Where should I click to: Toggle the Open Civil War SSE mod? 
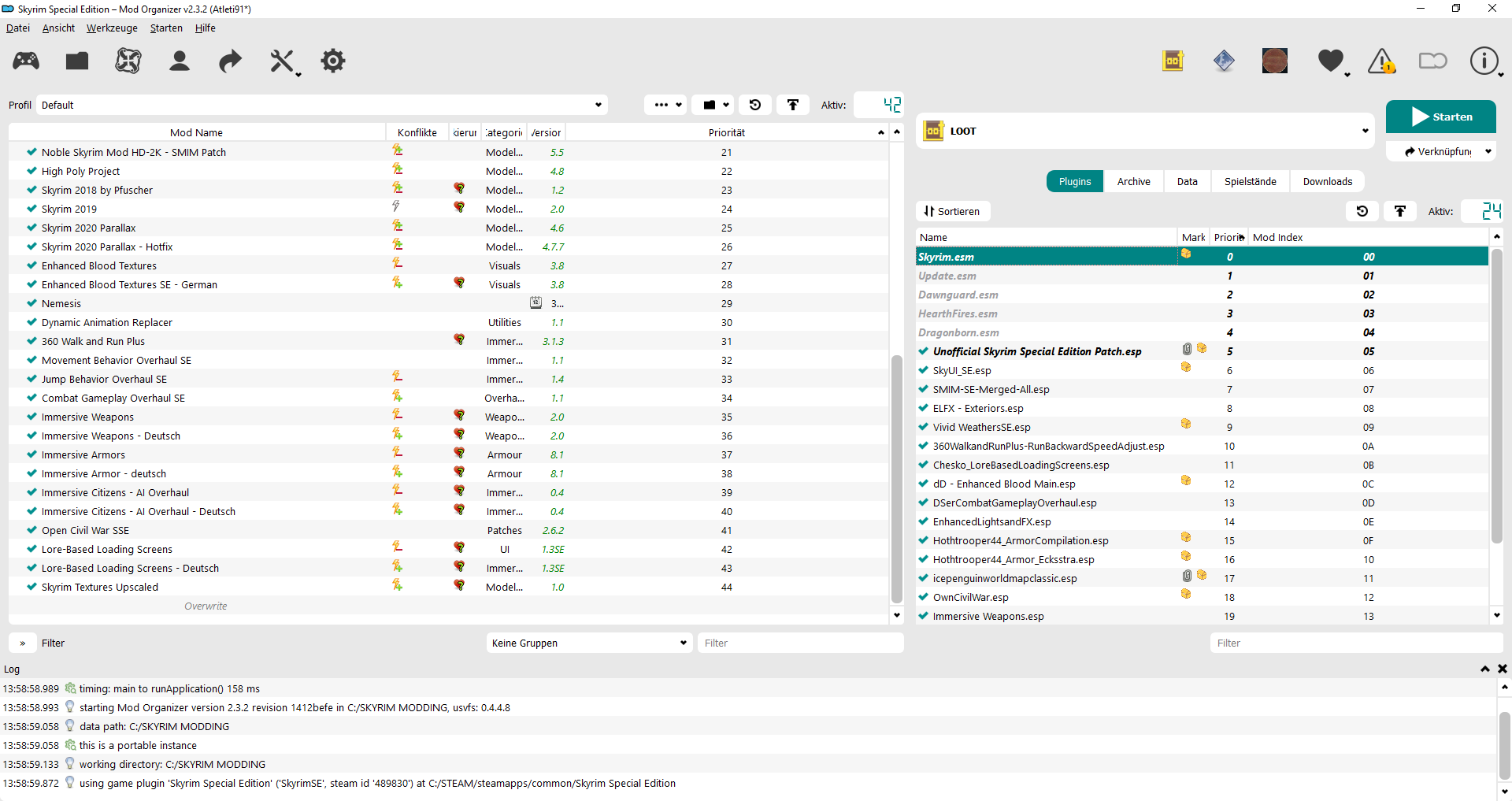(31, 530)
